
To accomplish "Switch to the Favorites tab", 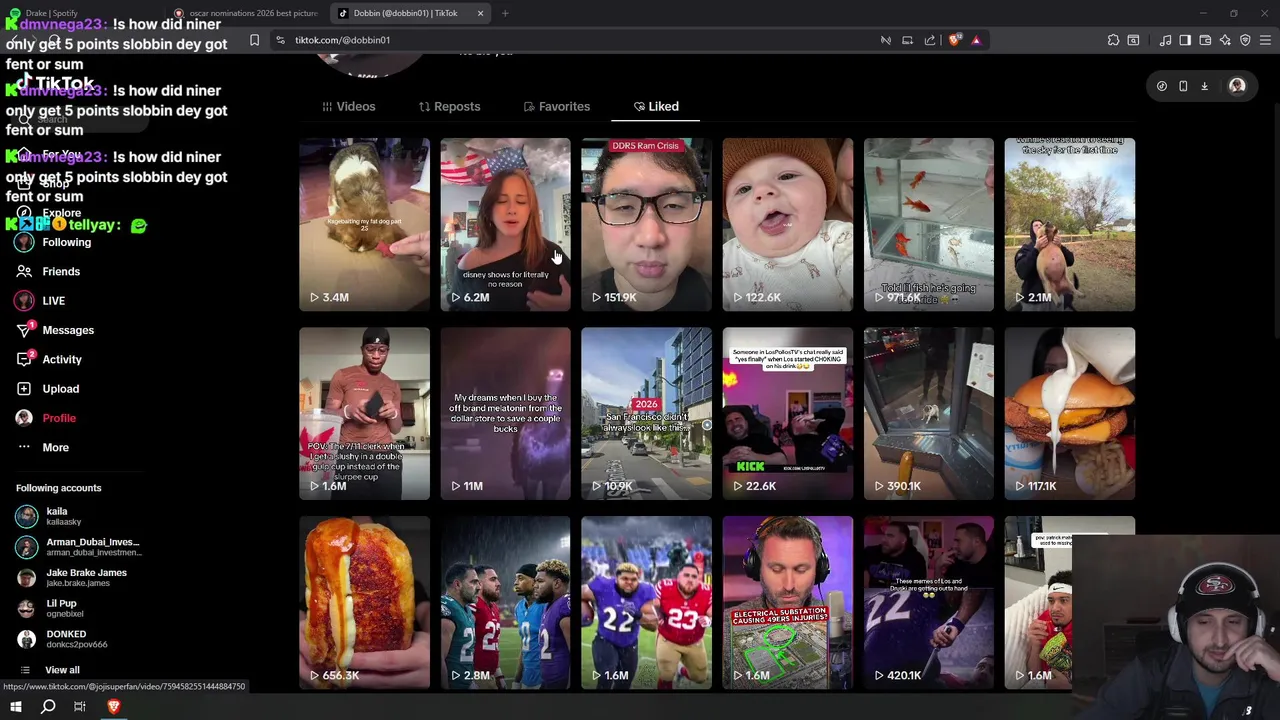I will [557, 106].
